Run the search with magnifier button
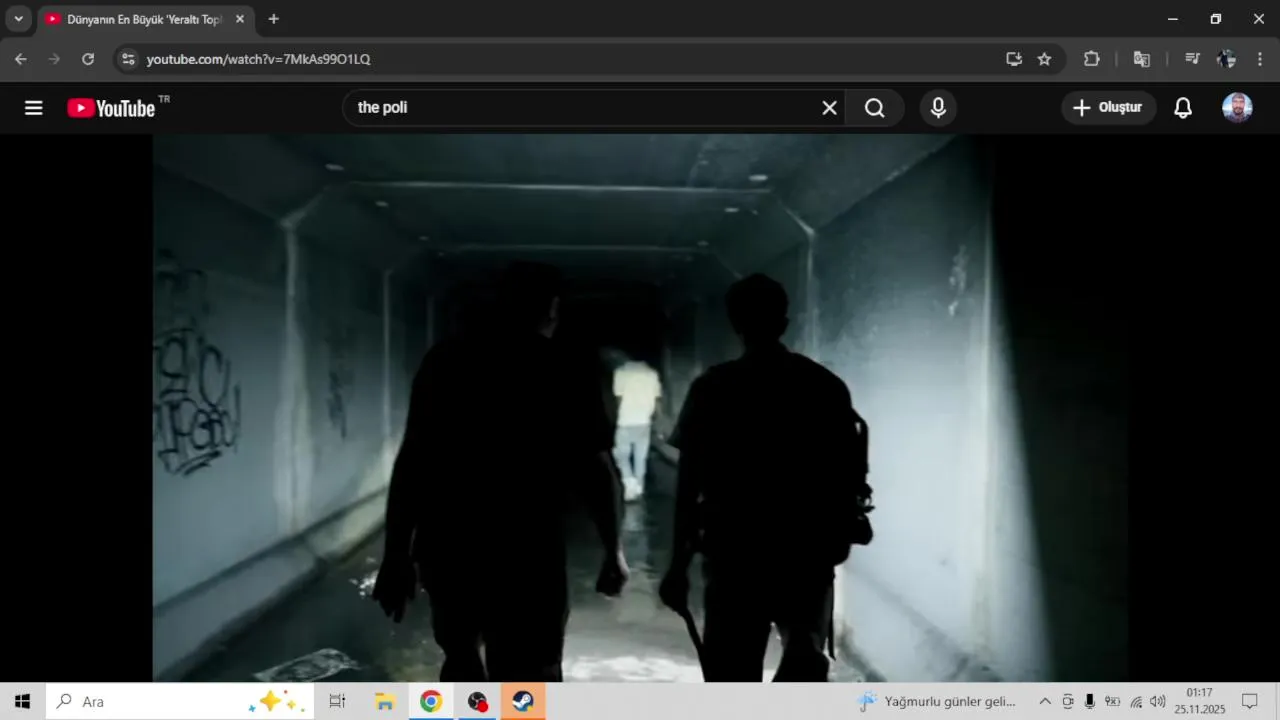Viewport: 1280px width, 720px height. pos(875,108)
